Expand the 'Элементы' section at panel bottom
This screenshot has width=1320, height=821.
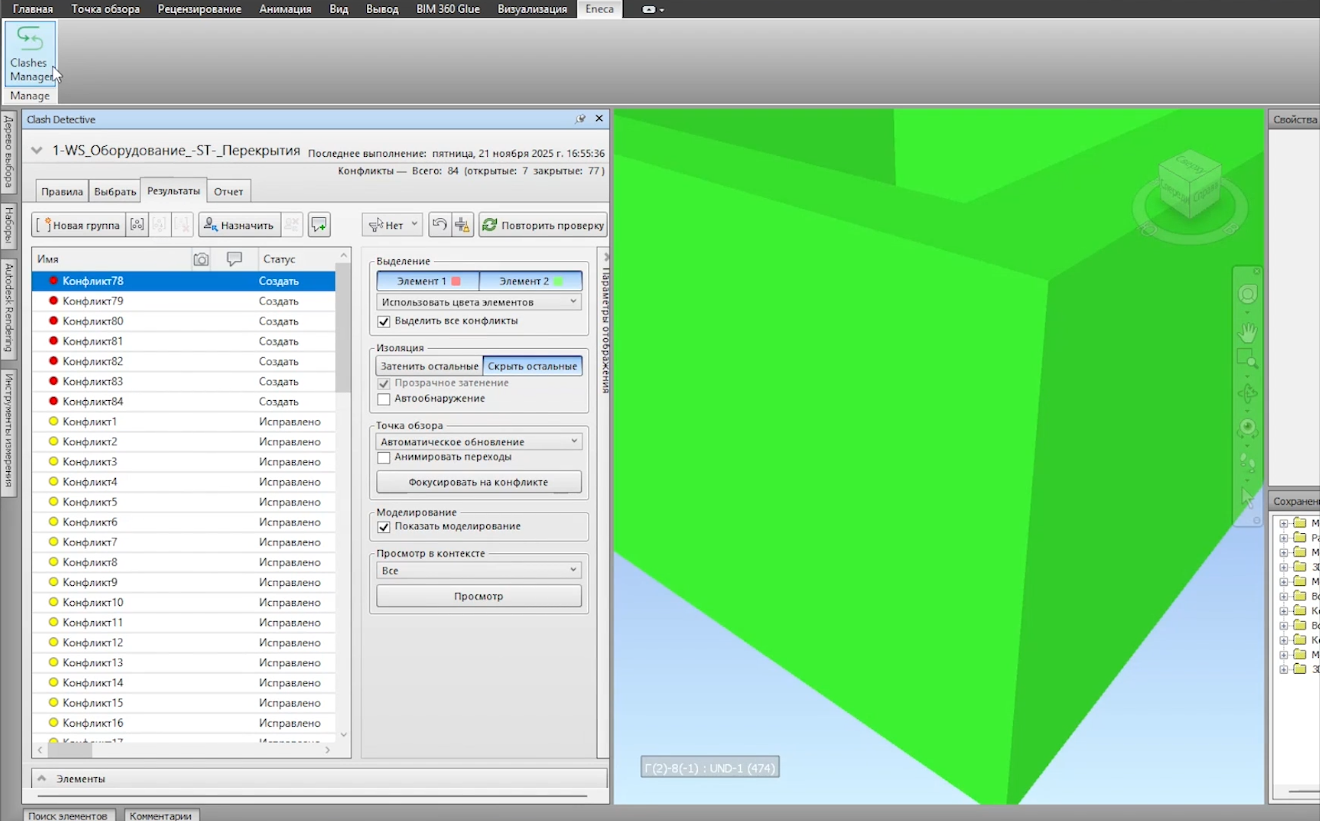[42, 778]
